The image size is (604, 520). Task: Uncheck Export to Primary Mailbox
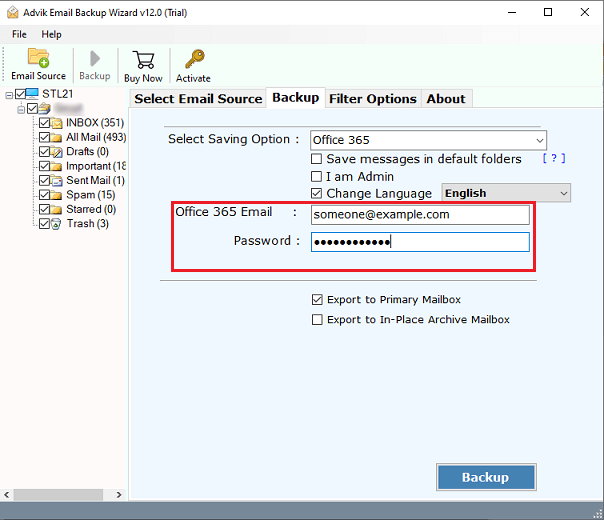click(x=317, y=300)
